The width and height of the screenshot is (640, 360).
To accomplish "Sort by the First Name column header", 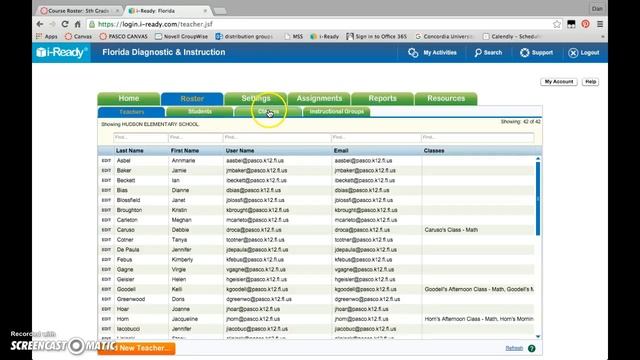I will click(x=184, y=151).
